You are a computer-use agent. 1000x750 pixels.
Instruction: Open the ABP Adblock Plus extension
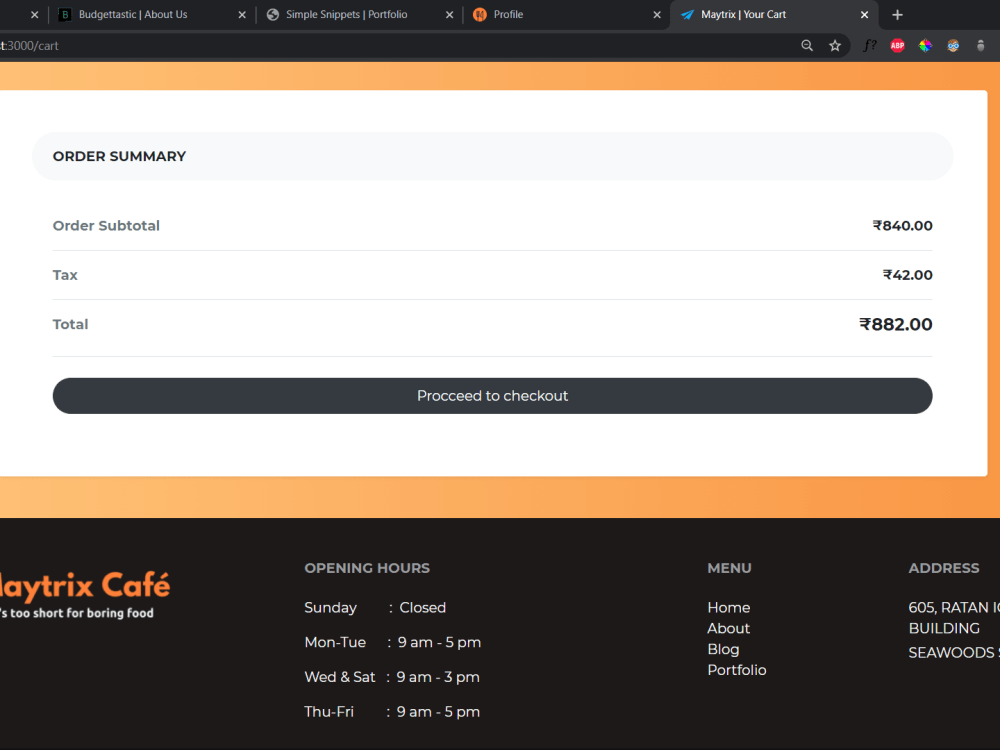[897, 45]
